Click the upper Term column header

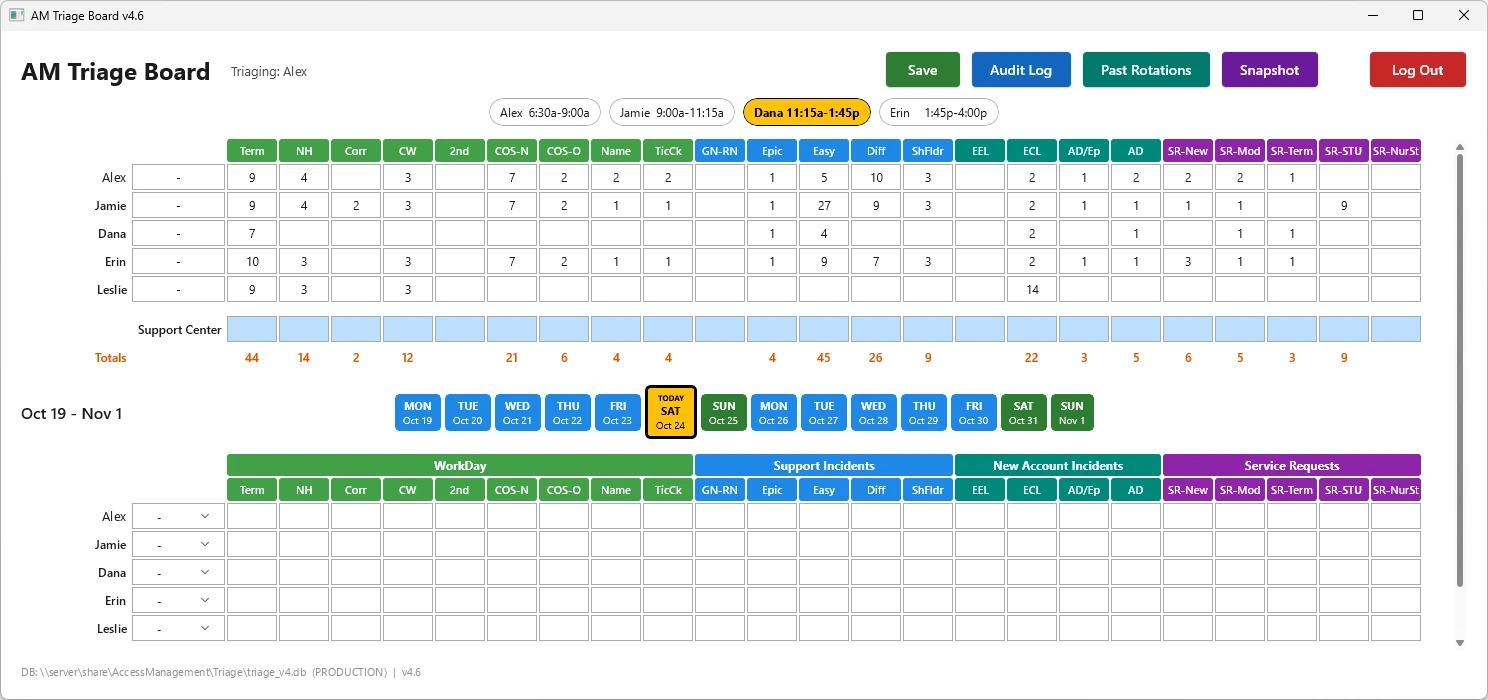tap(252, 151)
